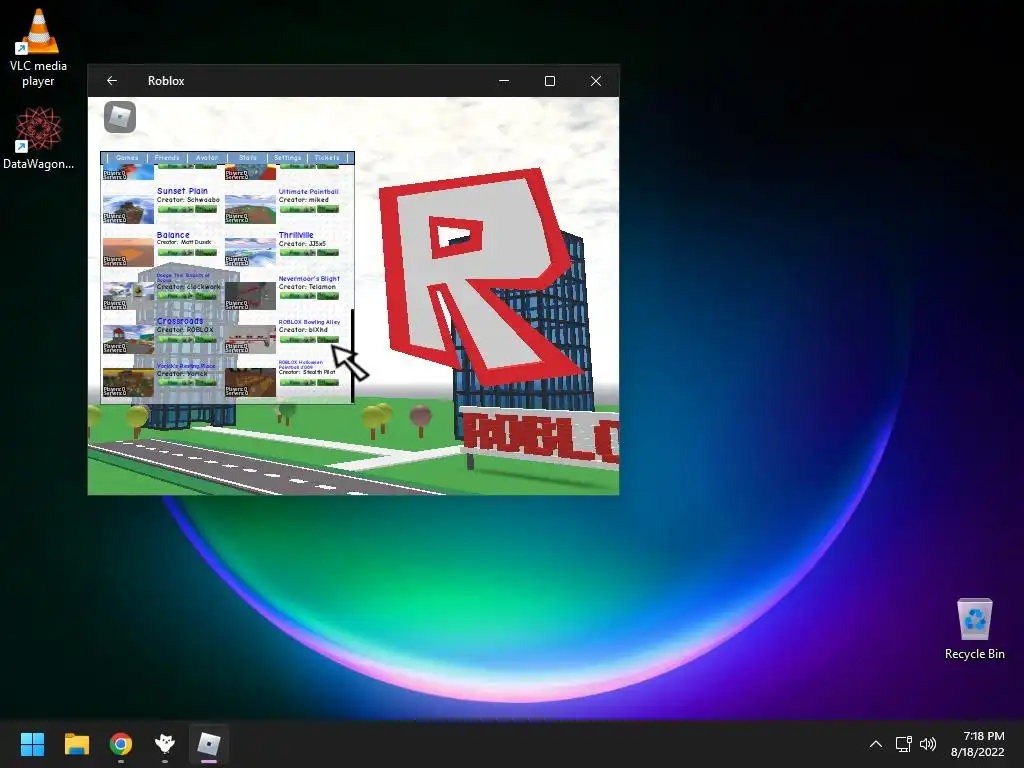
Task: Click the white cat app taskbar icon
Action: [165, 744]
